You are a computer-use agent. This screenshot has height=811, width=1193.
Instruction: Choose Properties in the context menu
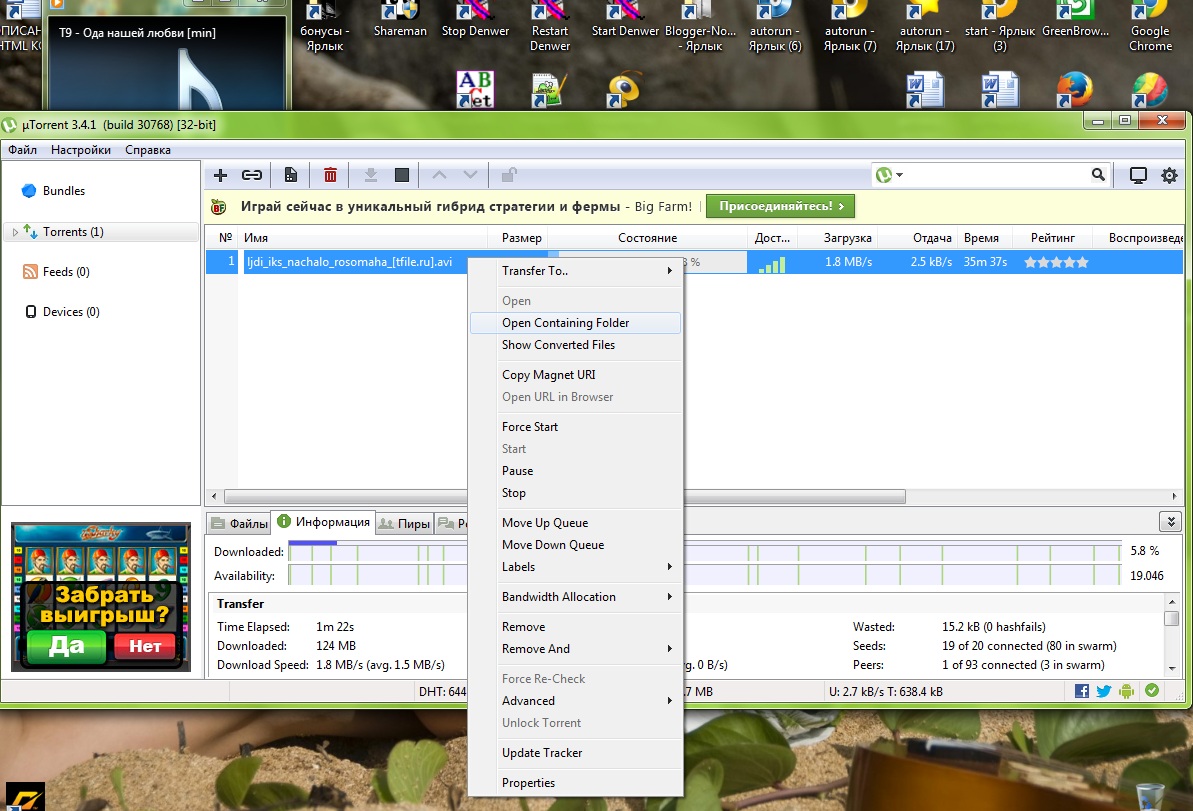pyautogui.click(x=528, y=783)
